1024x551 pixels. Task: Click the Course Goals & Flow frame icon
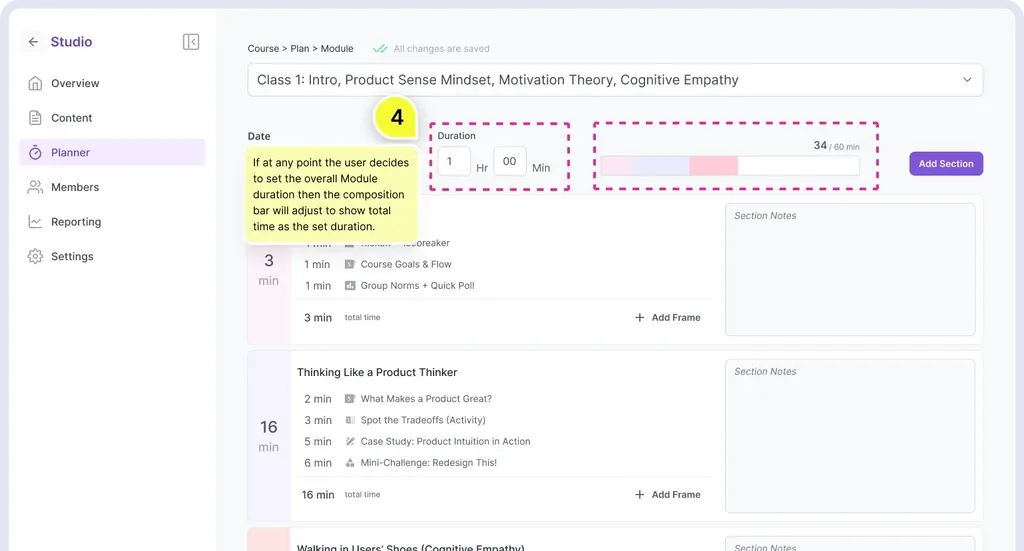[349, 264]
